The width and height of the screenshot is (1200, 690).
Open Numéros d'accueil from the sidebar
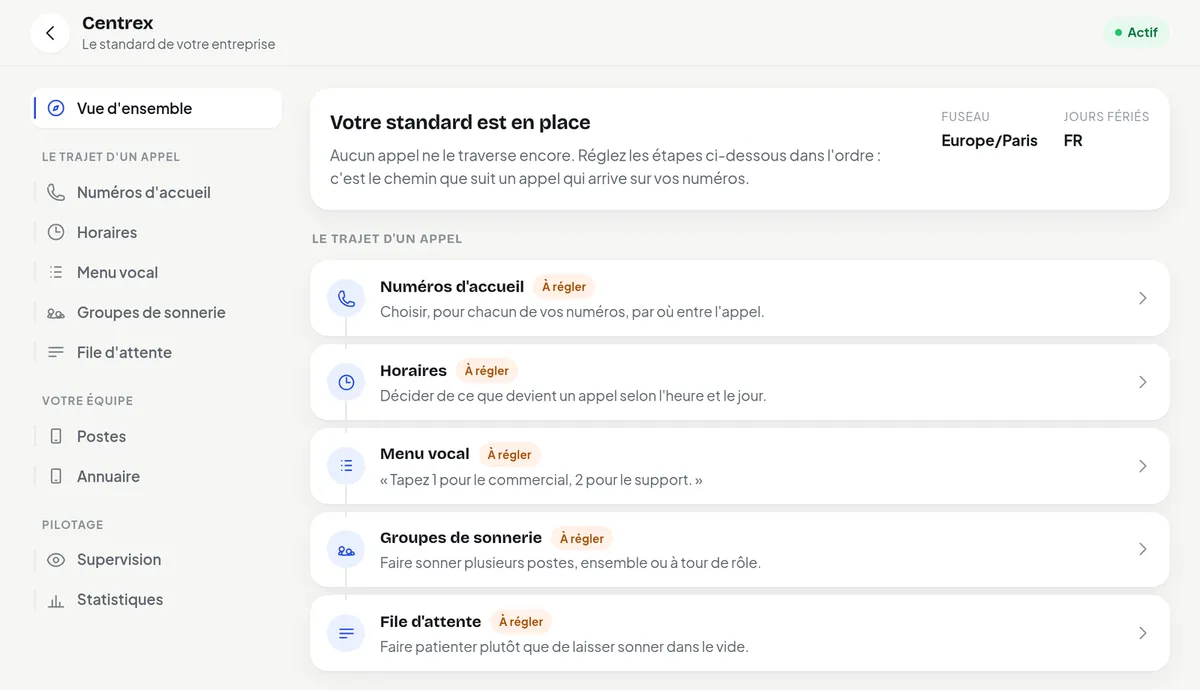tap(158, 192)
